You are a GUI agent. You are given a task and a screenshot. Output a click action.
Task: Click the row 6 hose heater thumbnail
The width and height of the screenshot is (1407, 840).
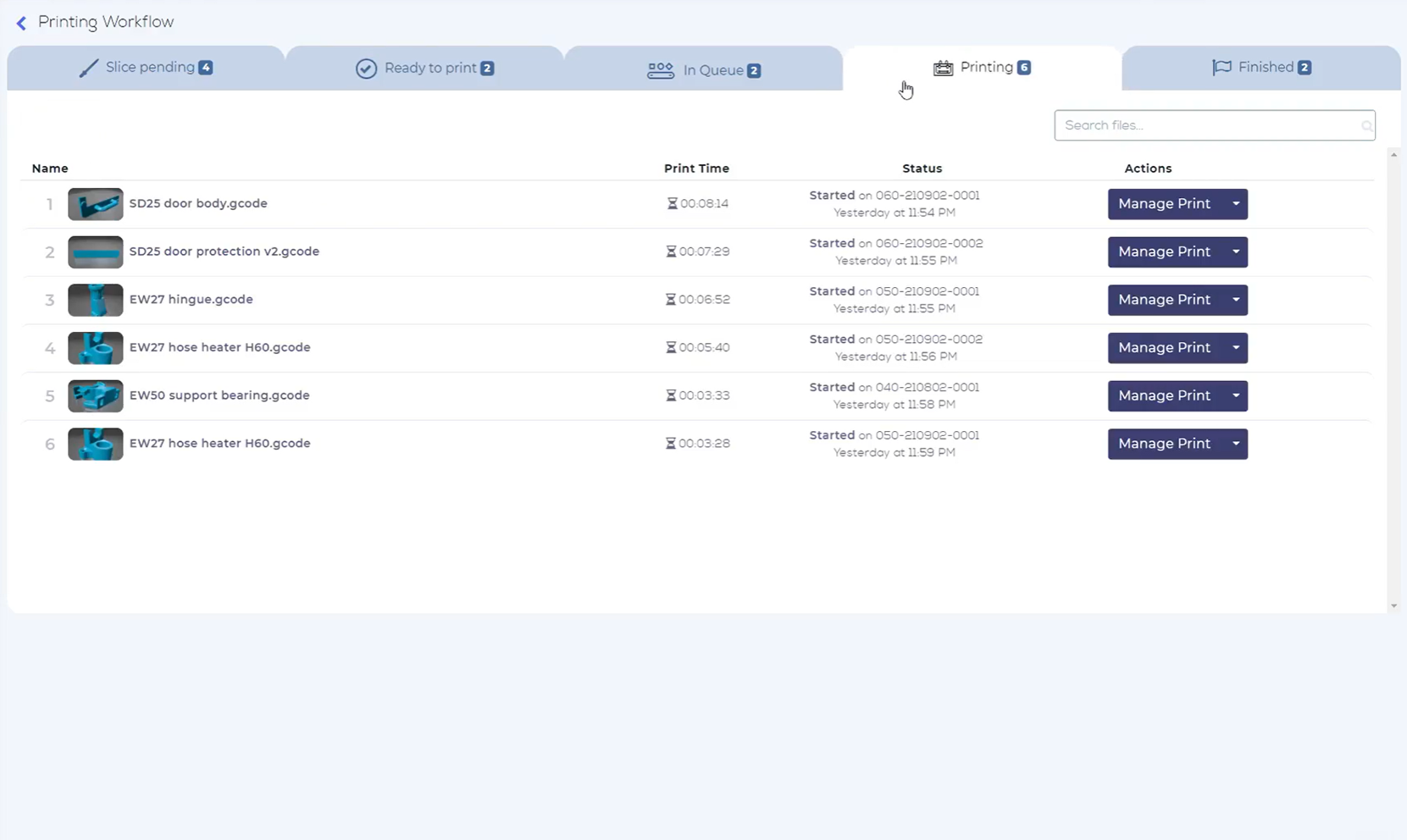(x=96, y=444)
